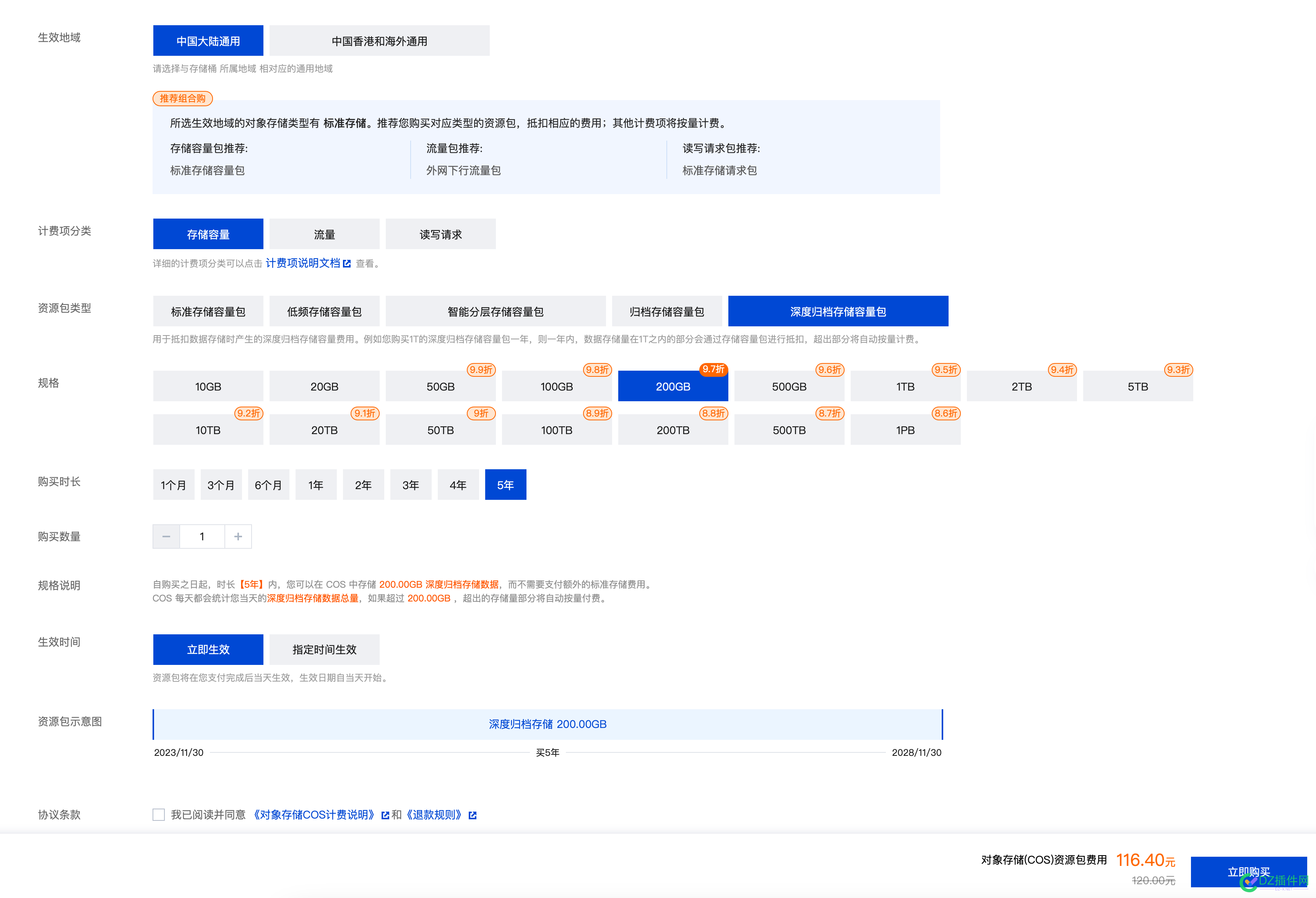1316x898 pixels.
Task: Check the agreement terms checkbox
Action: click(x=159, y=815)
